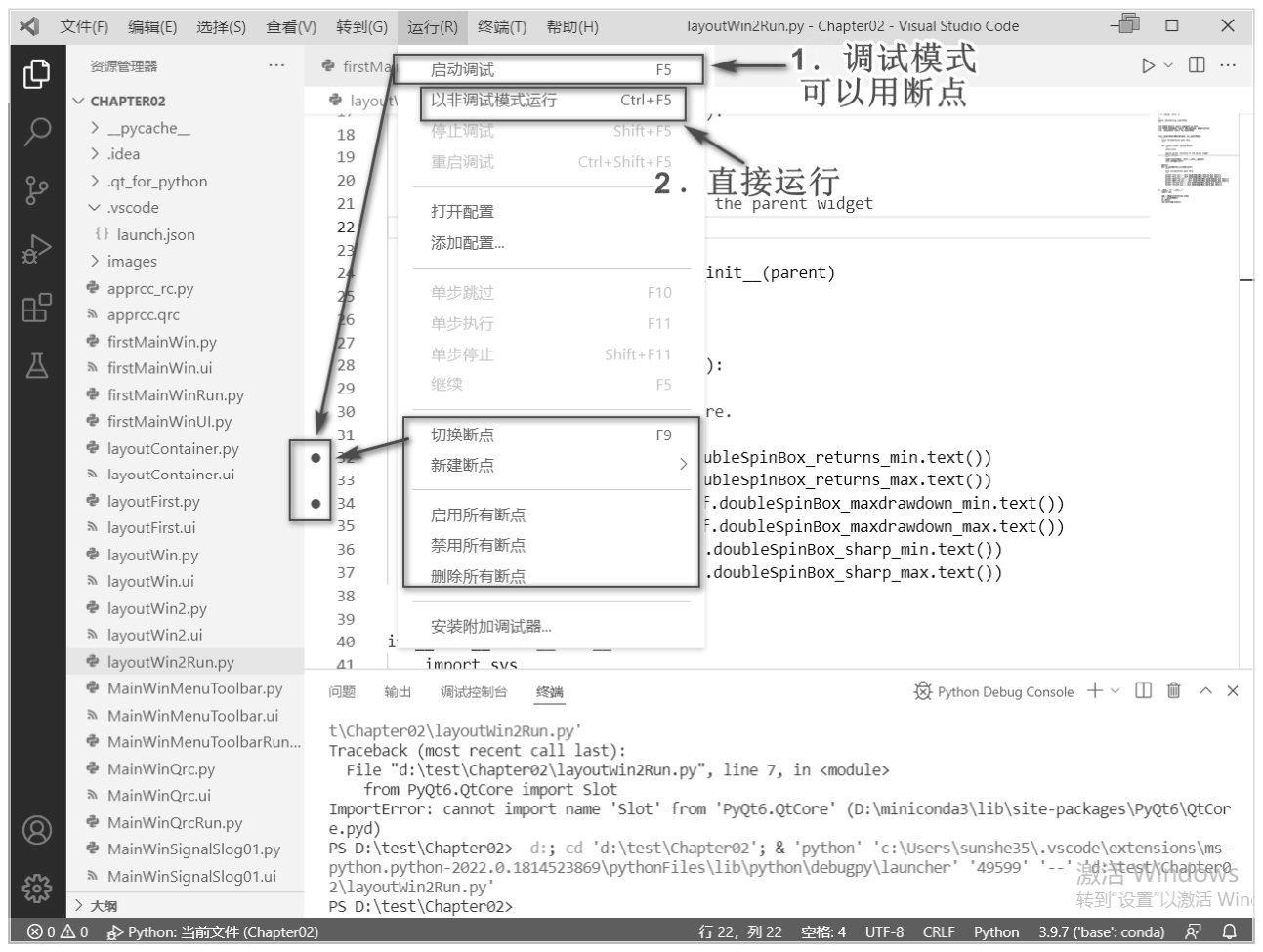Change line endings via CRLF
This screenshot has width=1263, height=952.
click(939, 931)
